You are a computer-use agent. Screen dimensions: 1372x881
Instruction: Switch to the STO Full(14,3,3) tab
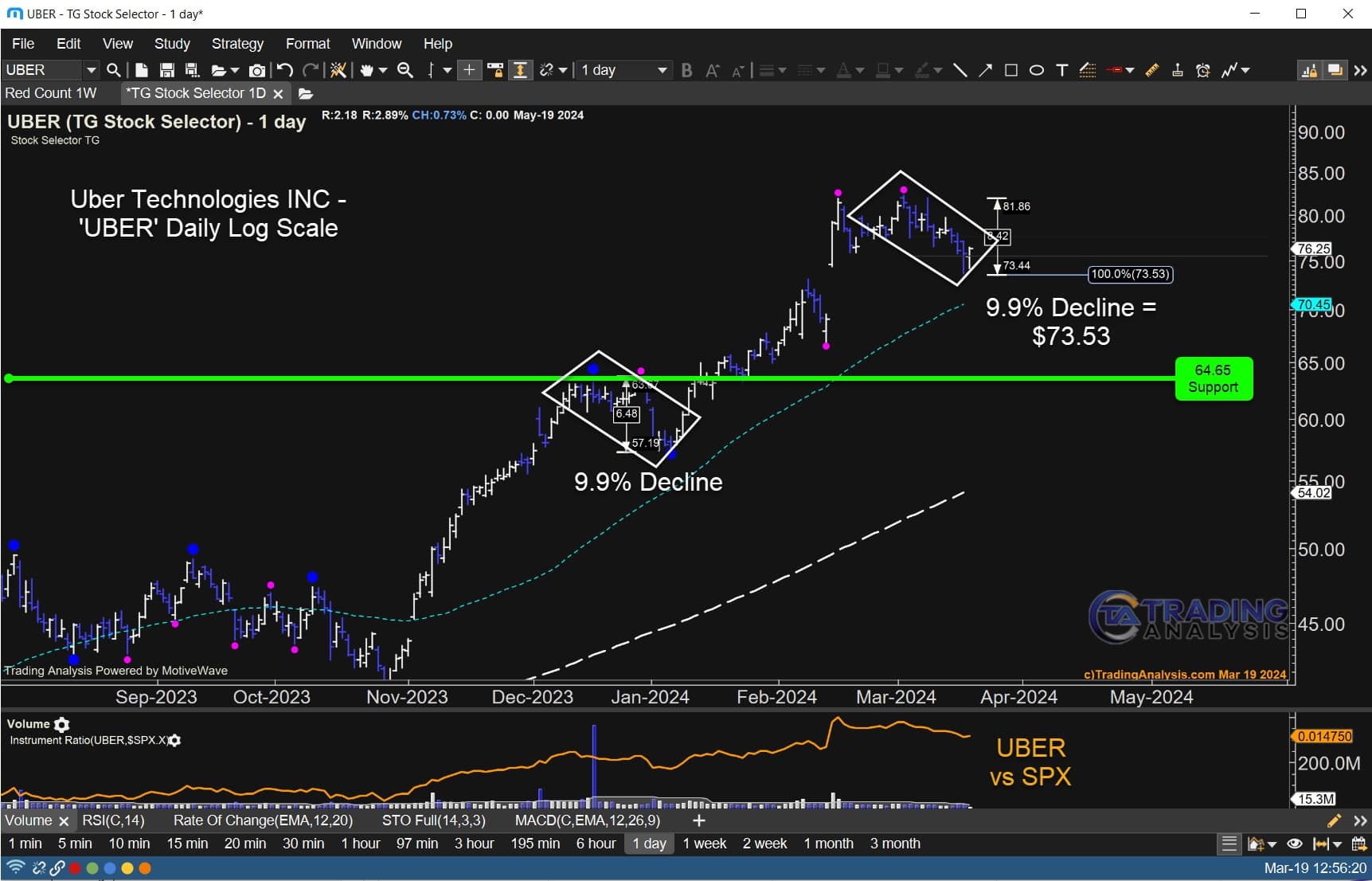coord(433,820)
